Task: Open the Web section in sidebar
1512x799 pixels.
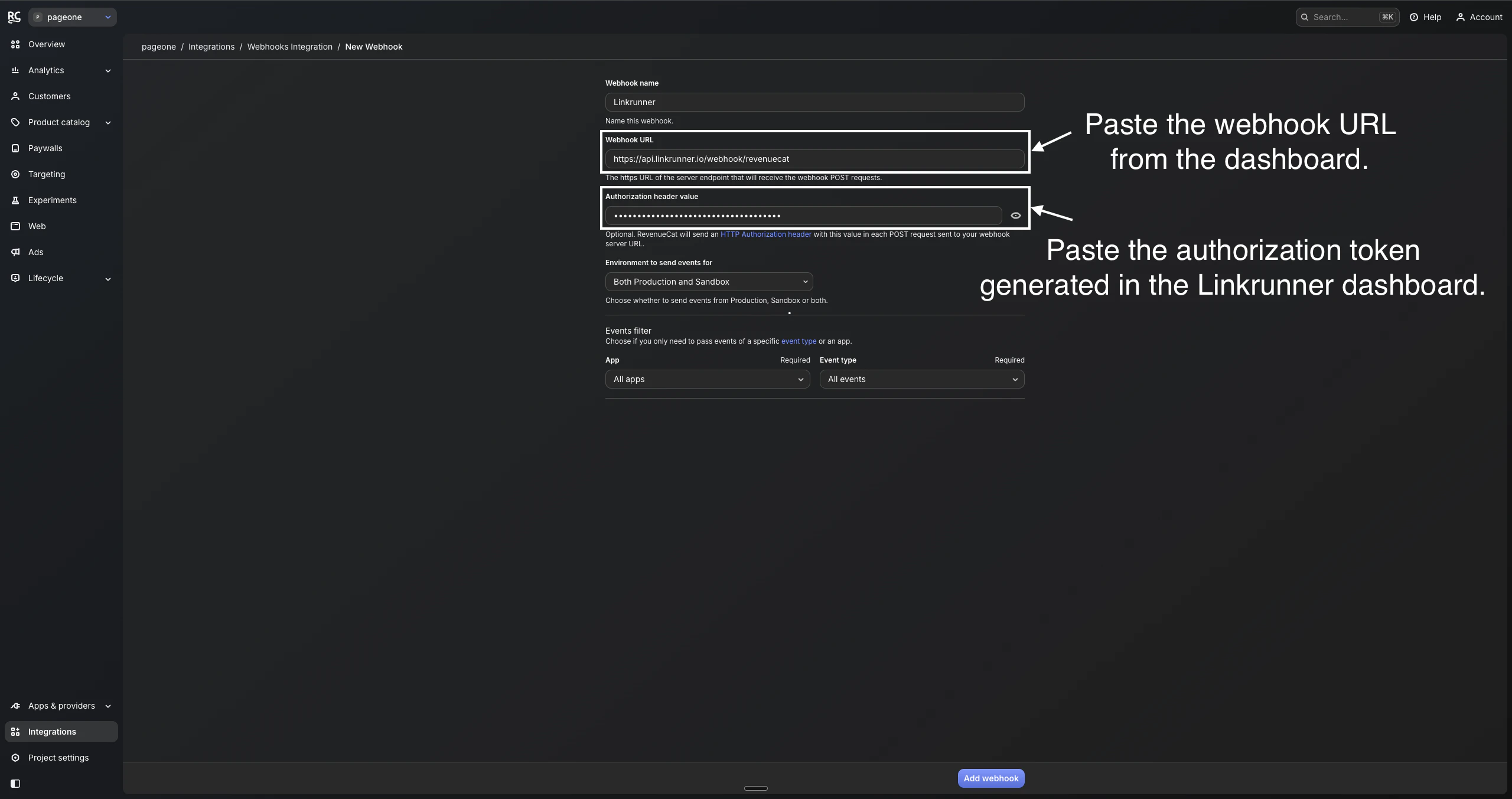Action: (37, 226)
